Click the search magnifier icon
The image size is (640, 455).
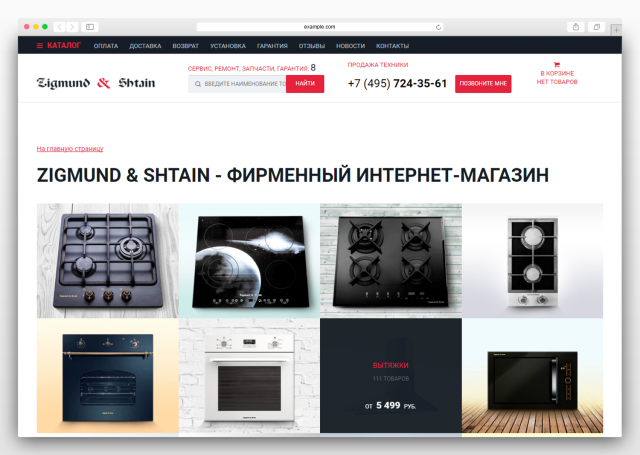[x=198, y=84]
